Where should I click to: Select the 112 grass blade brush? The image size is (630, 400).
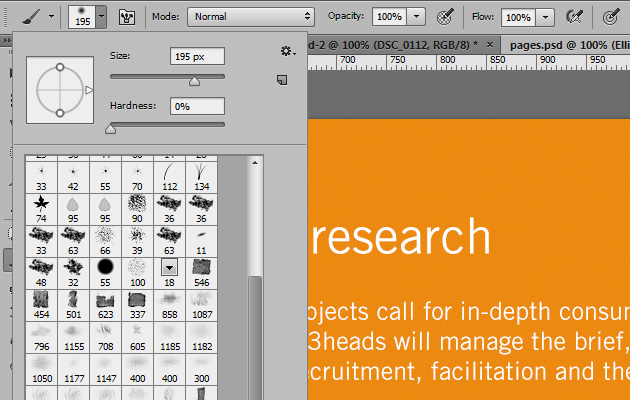coord(170,178)
